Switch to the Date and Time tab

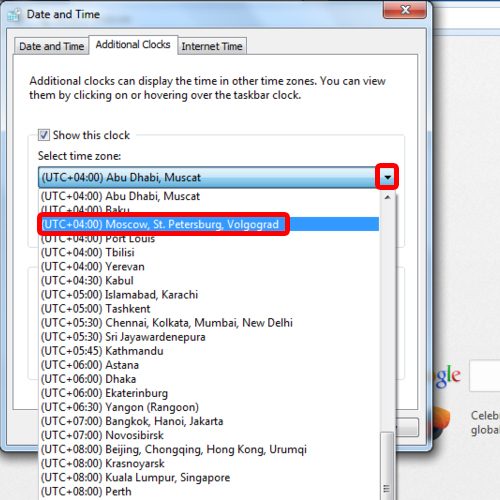click(52, 46)
